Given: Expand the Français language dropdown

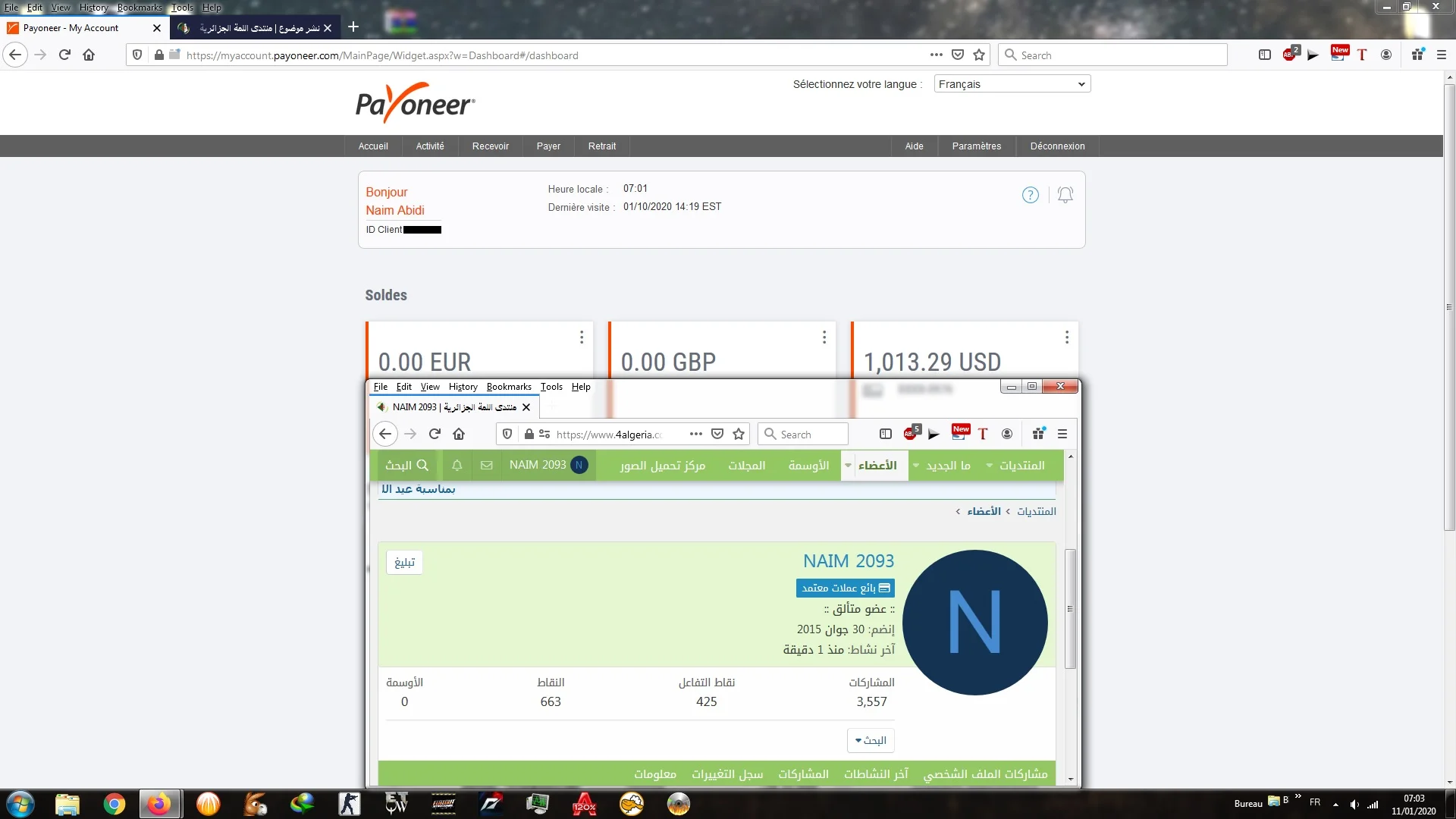Looking at the screenshot, I should coord(1012,84).
